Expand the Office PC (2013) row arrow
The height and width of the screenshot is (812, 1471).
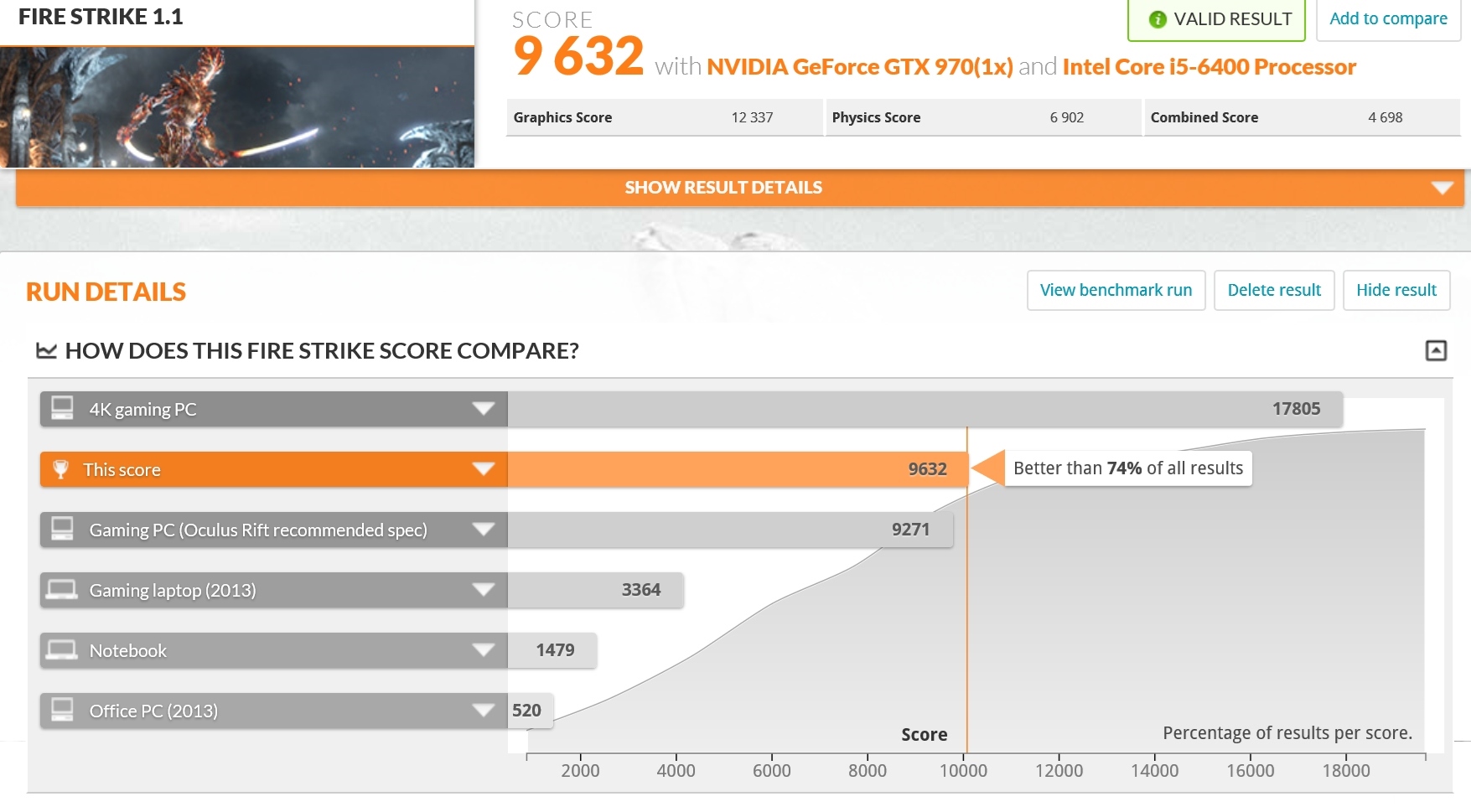484,711
